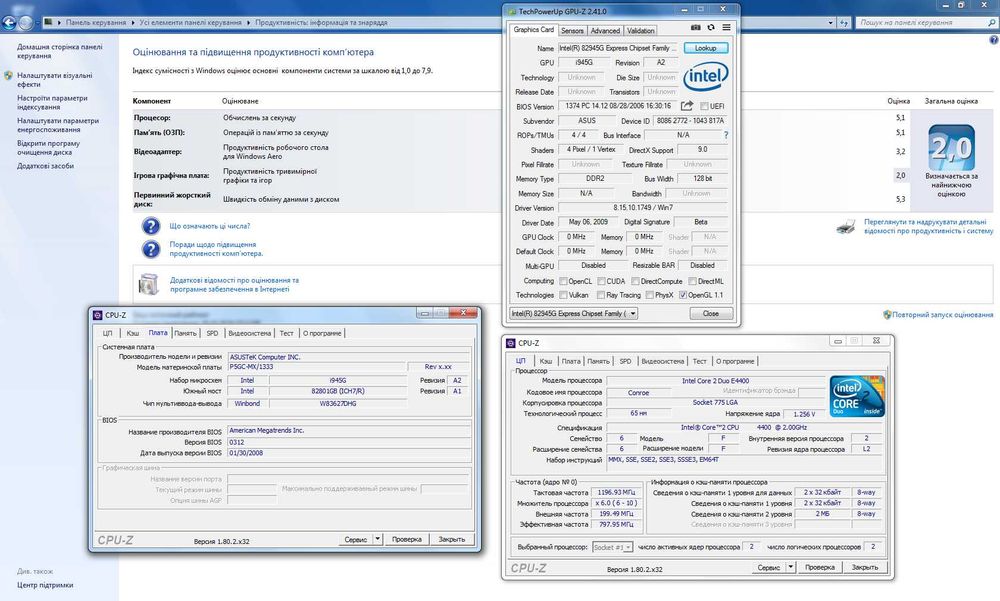Open the Память tab in processor CPU-Z window
Screen dimensions: 1000x601
click(x=599, y=361)
